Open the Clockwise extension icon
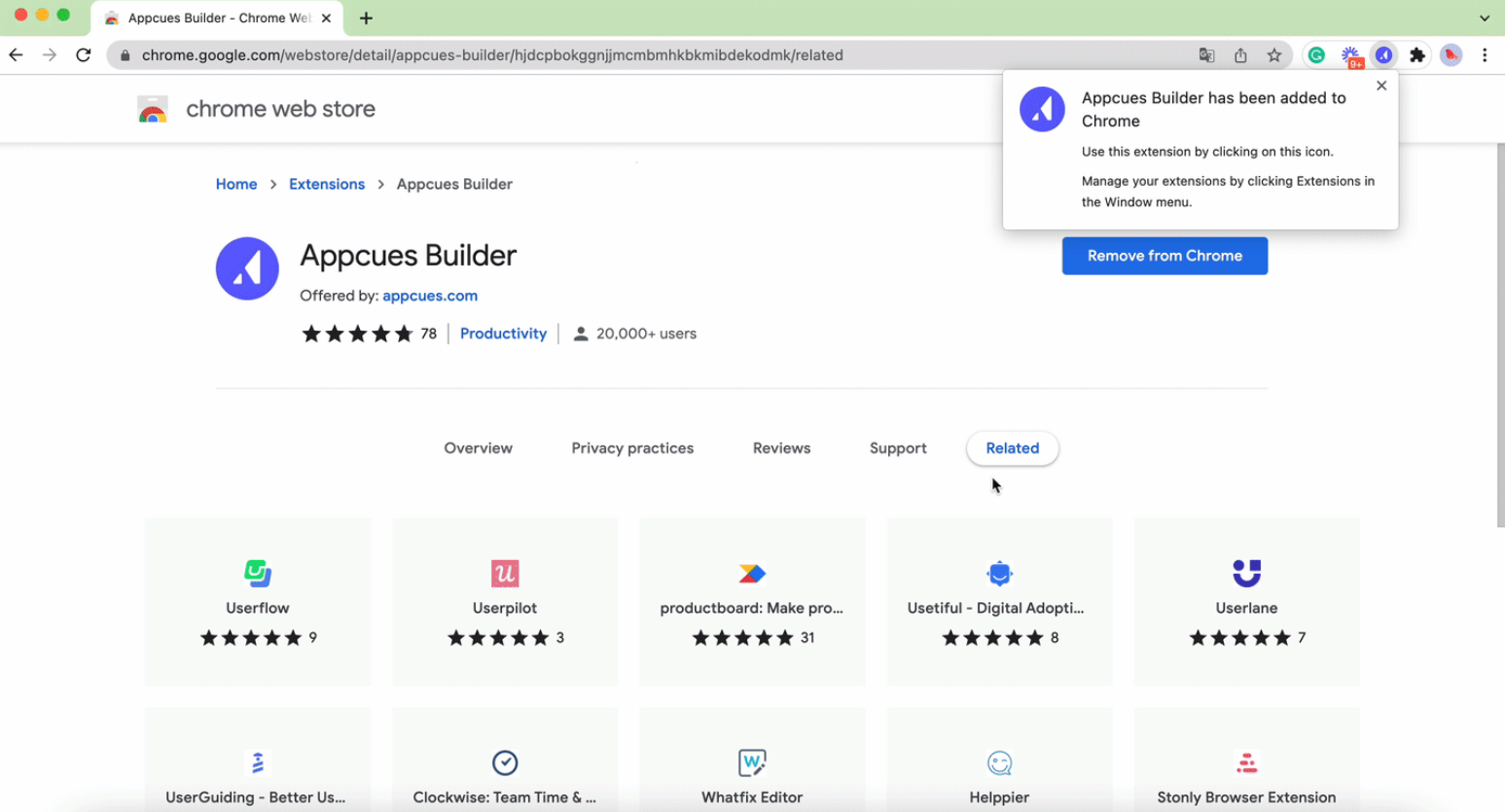Image resolution: width=1505 pixels, height=812 pixels. tap(505, 762)
